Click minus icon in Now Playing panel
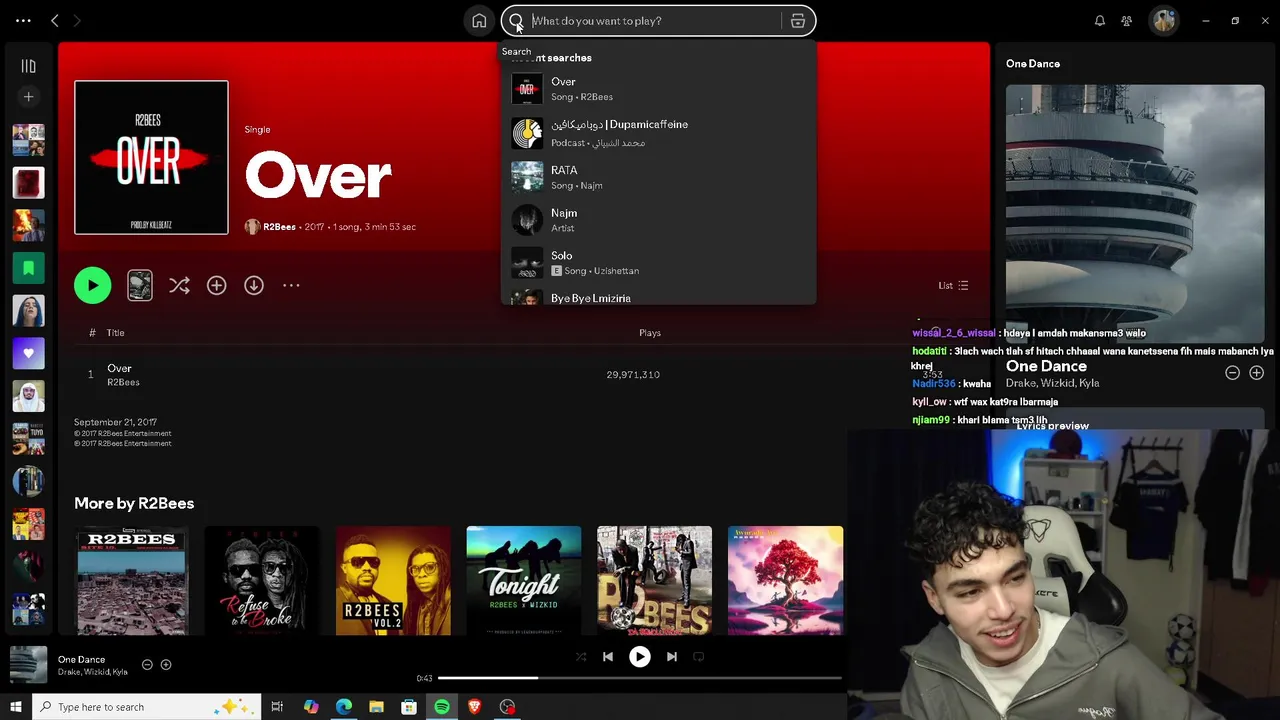 coord(1232,373)
